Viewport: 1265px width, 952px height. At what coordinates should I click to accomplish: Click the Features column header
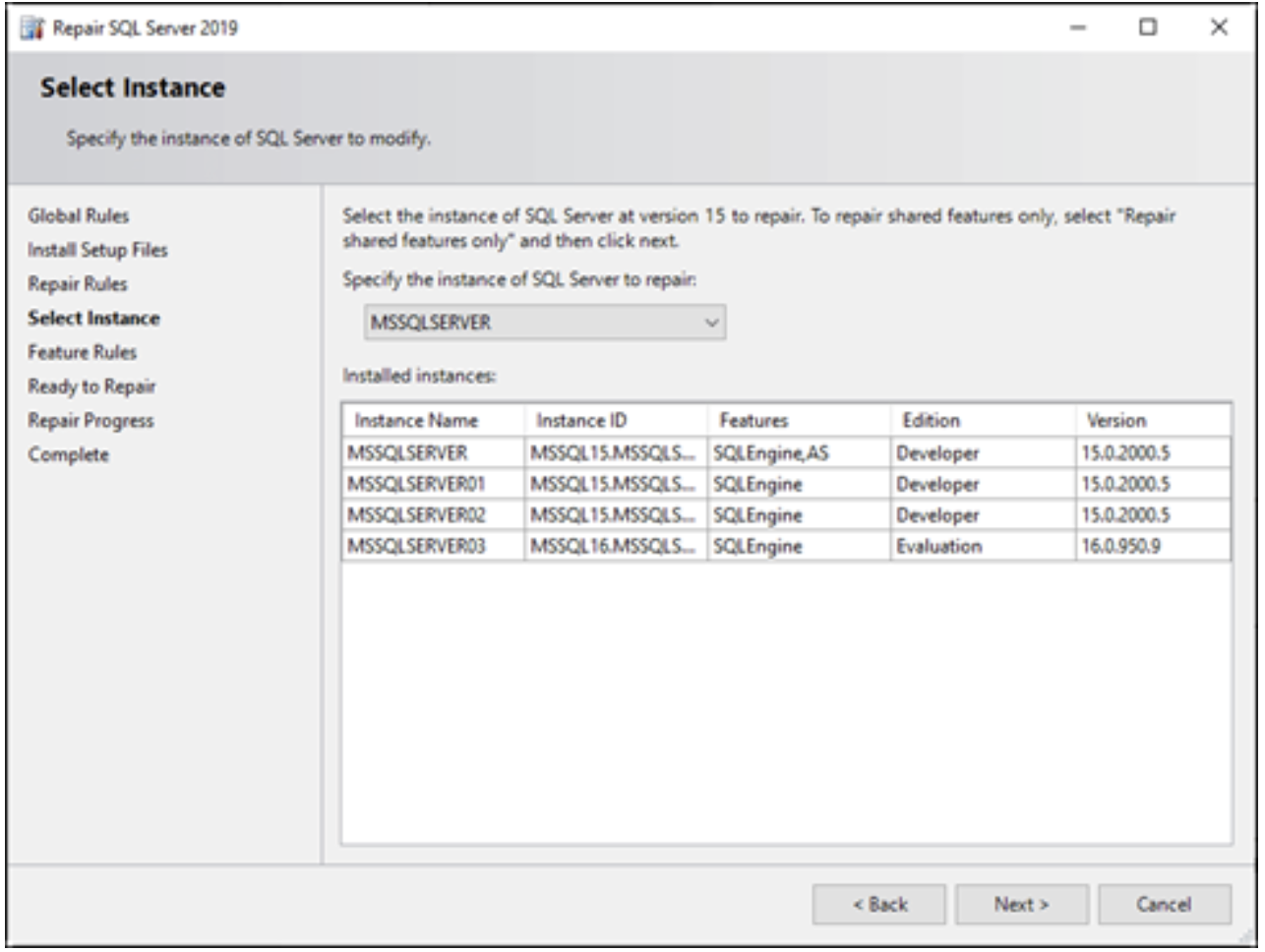(x=799, y=421)
